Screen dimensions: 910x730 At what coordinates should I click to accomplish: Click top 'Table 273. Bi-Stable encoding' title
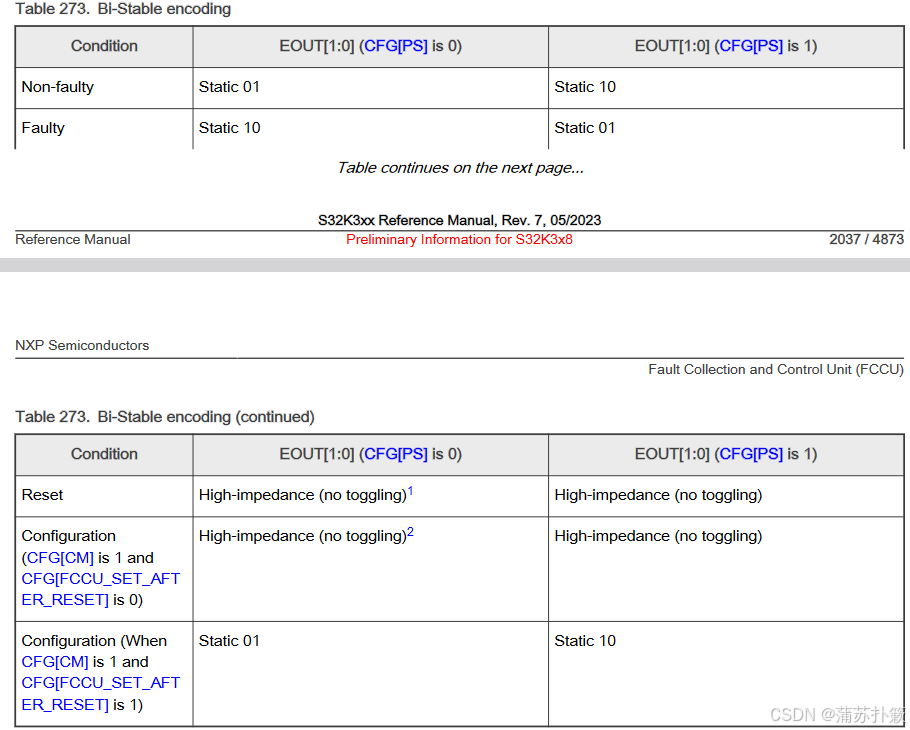pos(123,9)
